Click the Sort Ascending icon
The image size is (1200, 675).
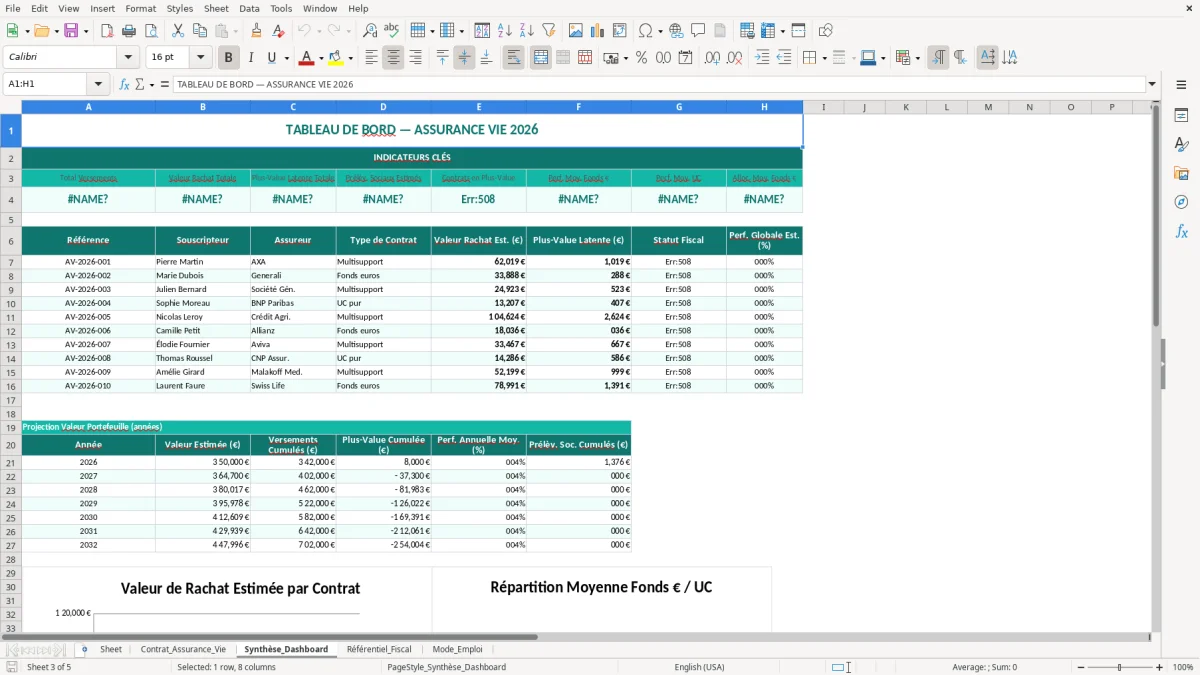pyautogui.click(x=505, y=31)
